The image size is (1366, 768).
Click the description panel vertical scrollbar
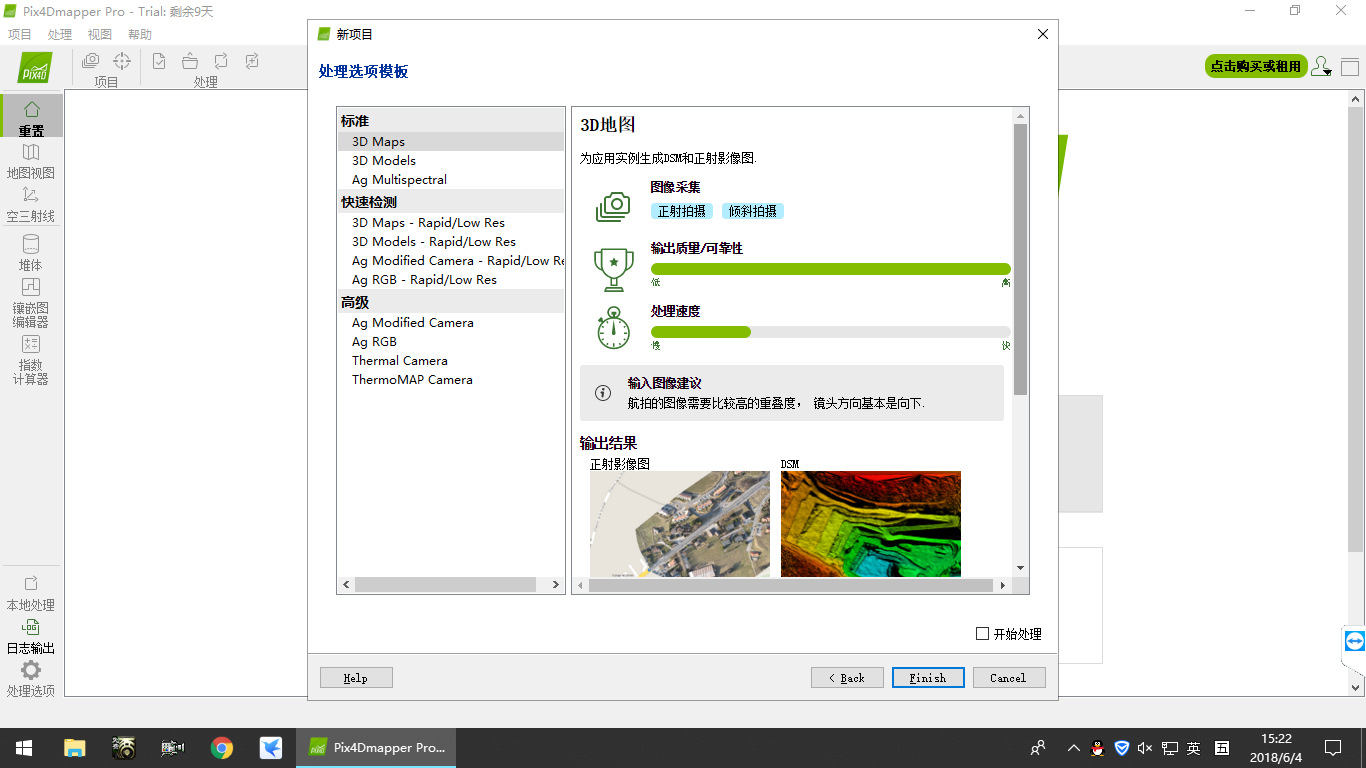point(1020,259)
